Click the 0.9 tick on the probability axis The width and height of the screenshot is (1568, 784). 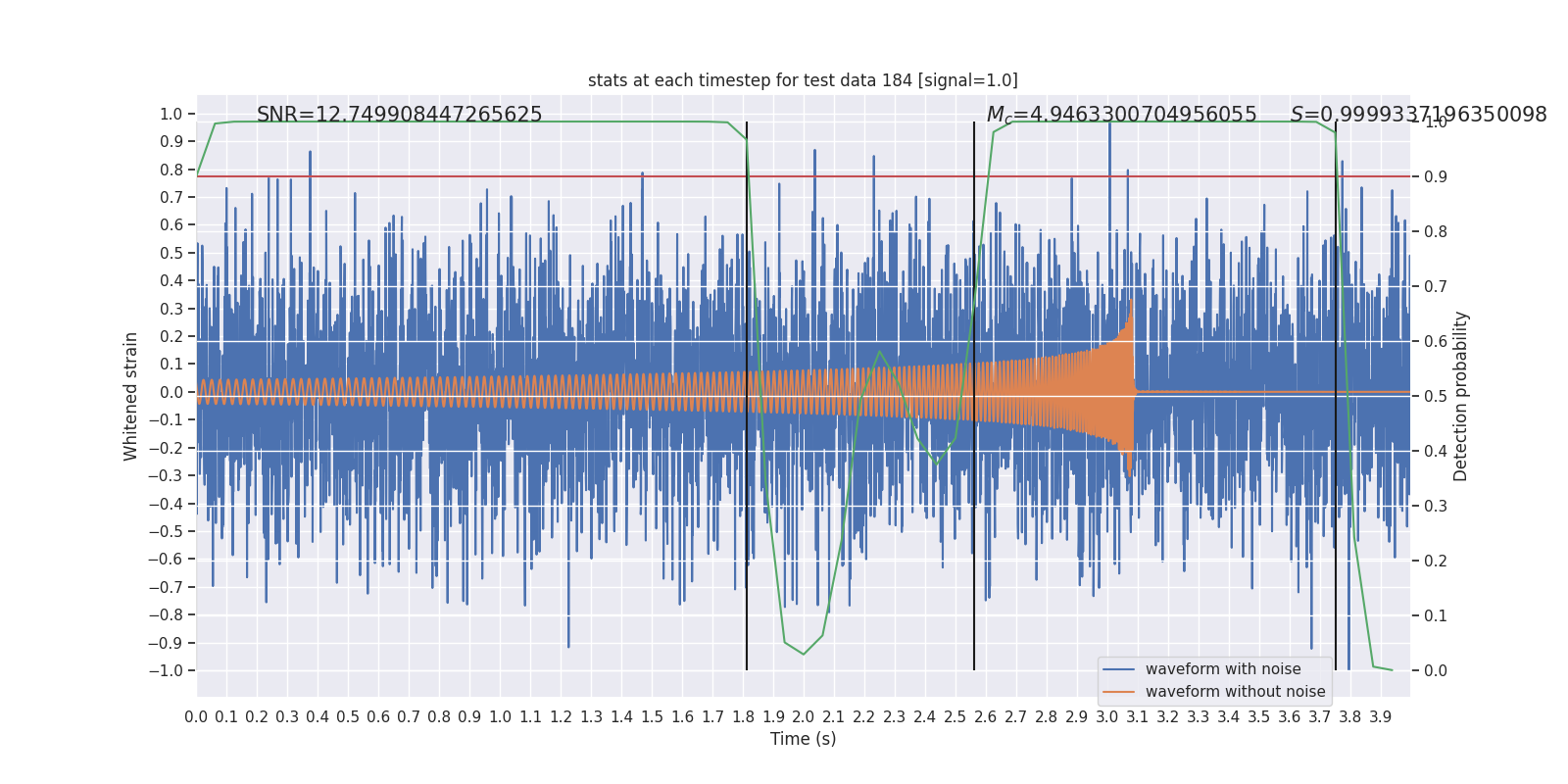pos(1436,177)
